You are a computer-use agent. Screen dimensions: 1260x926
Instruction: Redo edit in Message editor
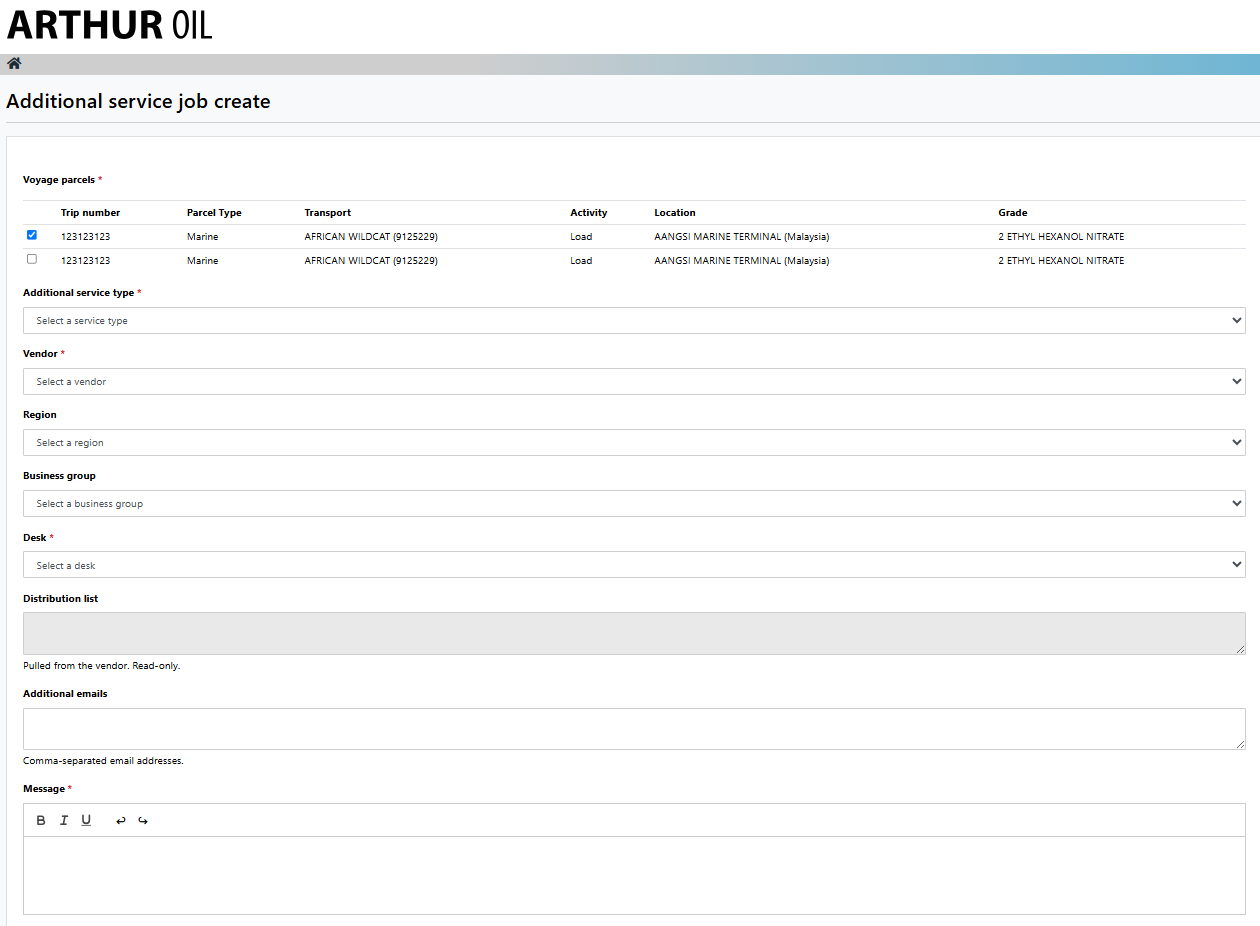point(143,820)
